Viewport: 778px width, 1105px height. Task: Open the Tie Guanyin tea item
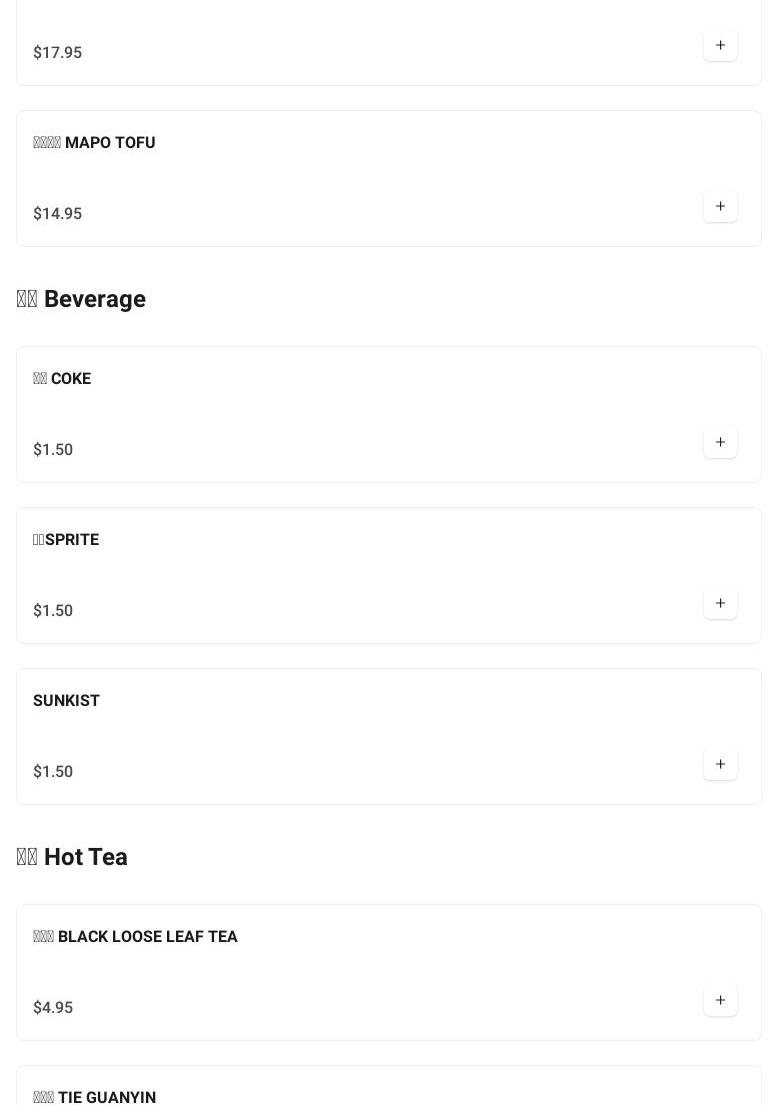point(94,1097)
